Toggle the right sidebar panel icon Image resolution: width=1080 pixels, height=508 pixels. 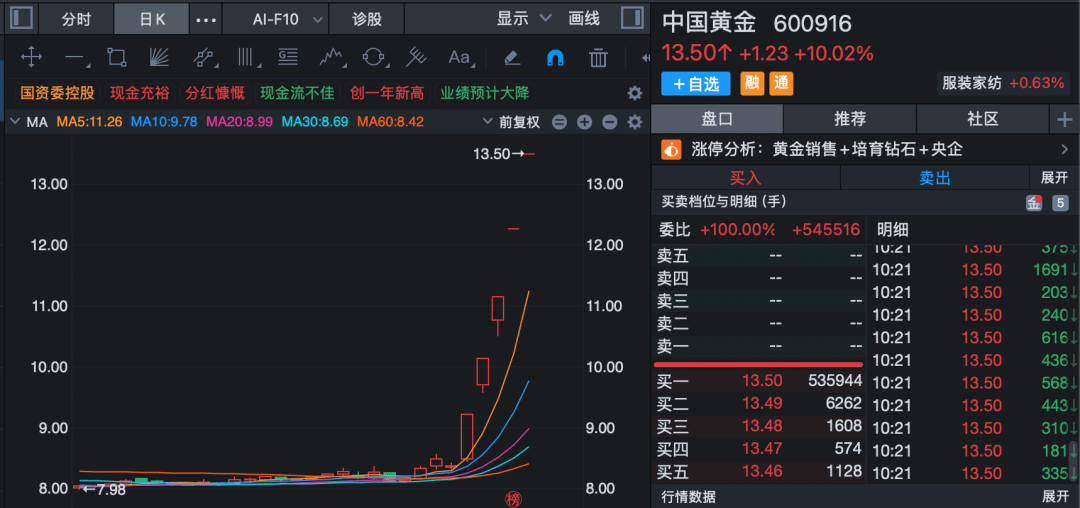pos(631,18)
